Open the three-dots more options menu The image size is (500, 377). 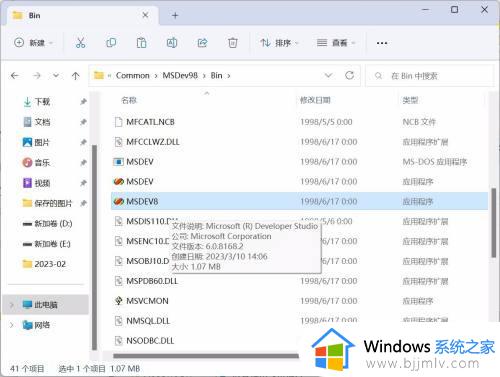pyautogui.click(x=382, y=43)
